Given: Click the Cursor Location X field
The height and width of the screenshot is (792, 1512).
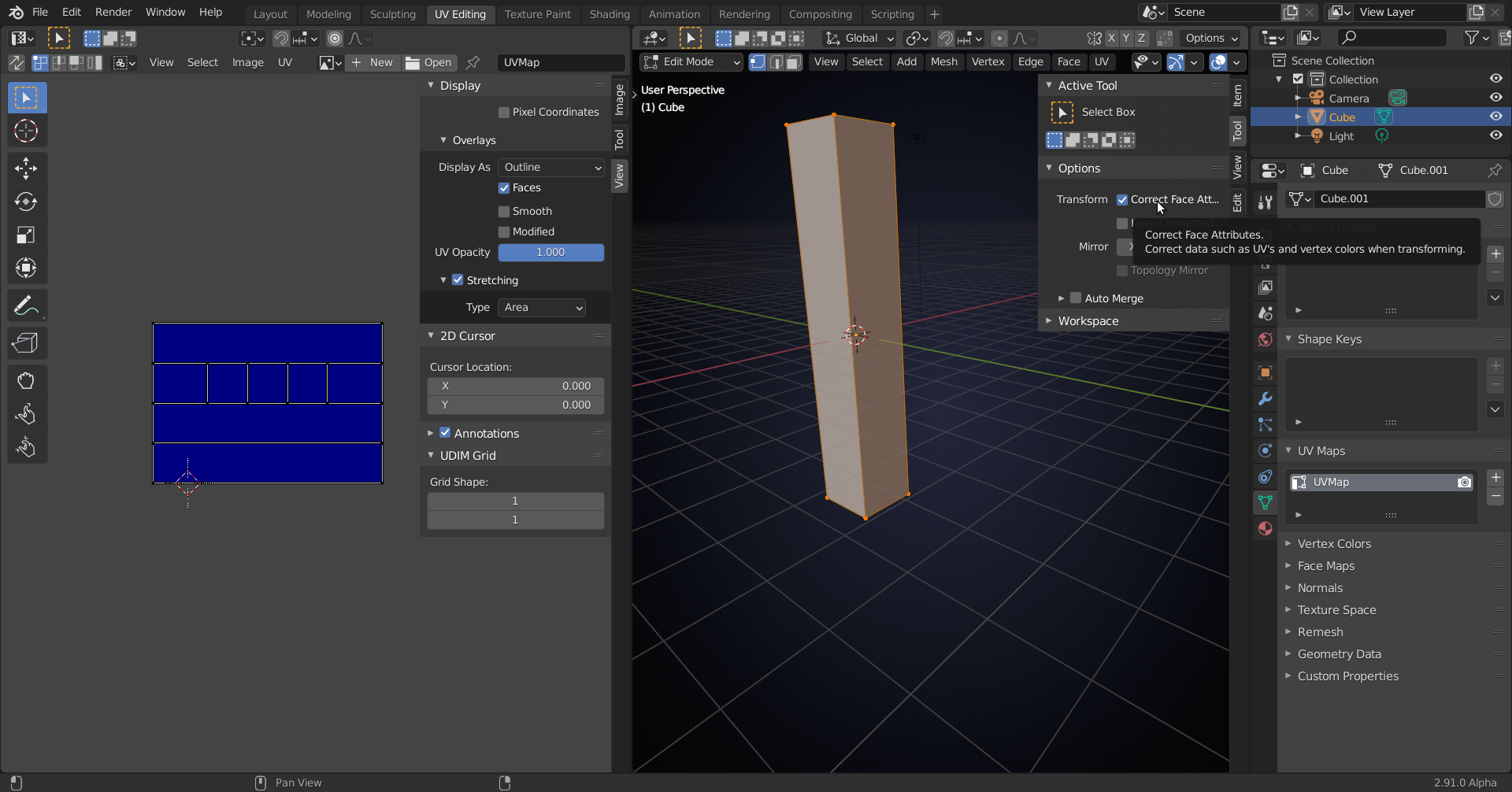Looking at the screenshot, I should (x=516, y=387).
